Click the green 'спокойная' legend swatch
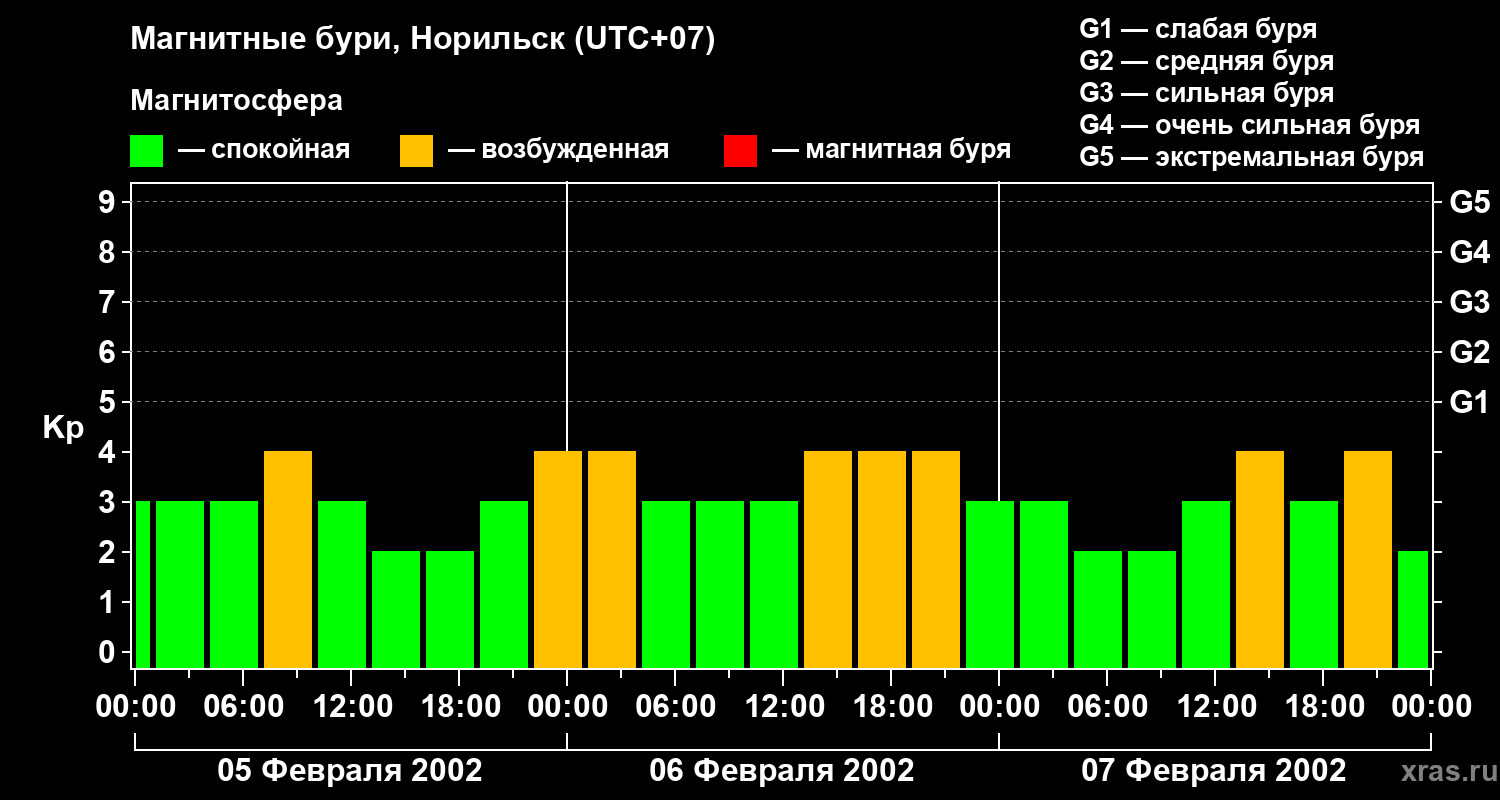Viewport: 1500px width, 800px height. (x=146, y=151)
